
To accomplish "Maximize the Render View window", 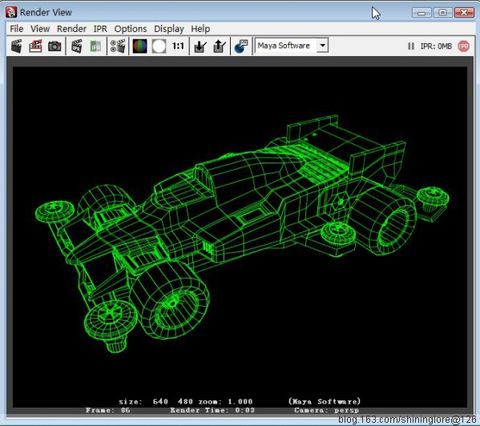I will point(443,13).
